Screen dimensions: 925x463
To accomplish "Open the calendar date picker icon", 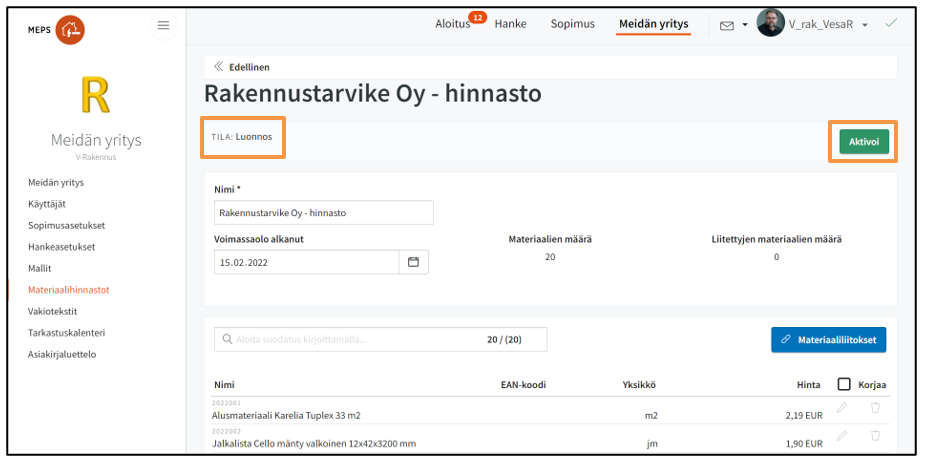I will (x=414, y=262).
